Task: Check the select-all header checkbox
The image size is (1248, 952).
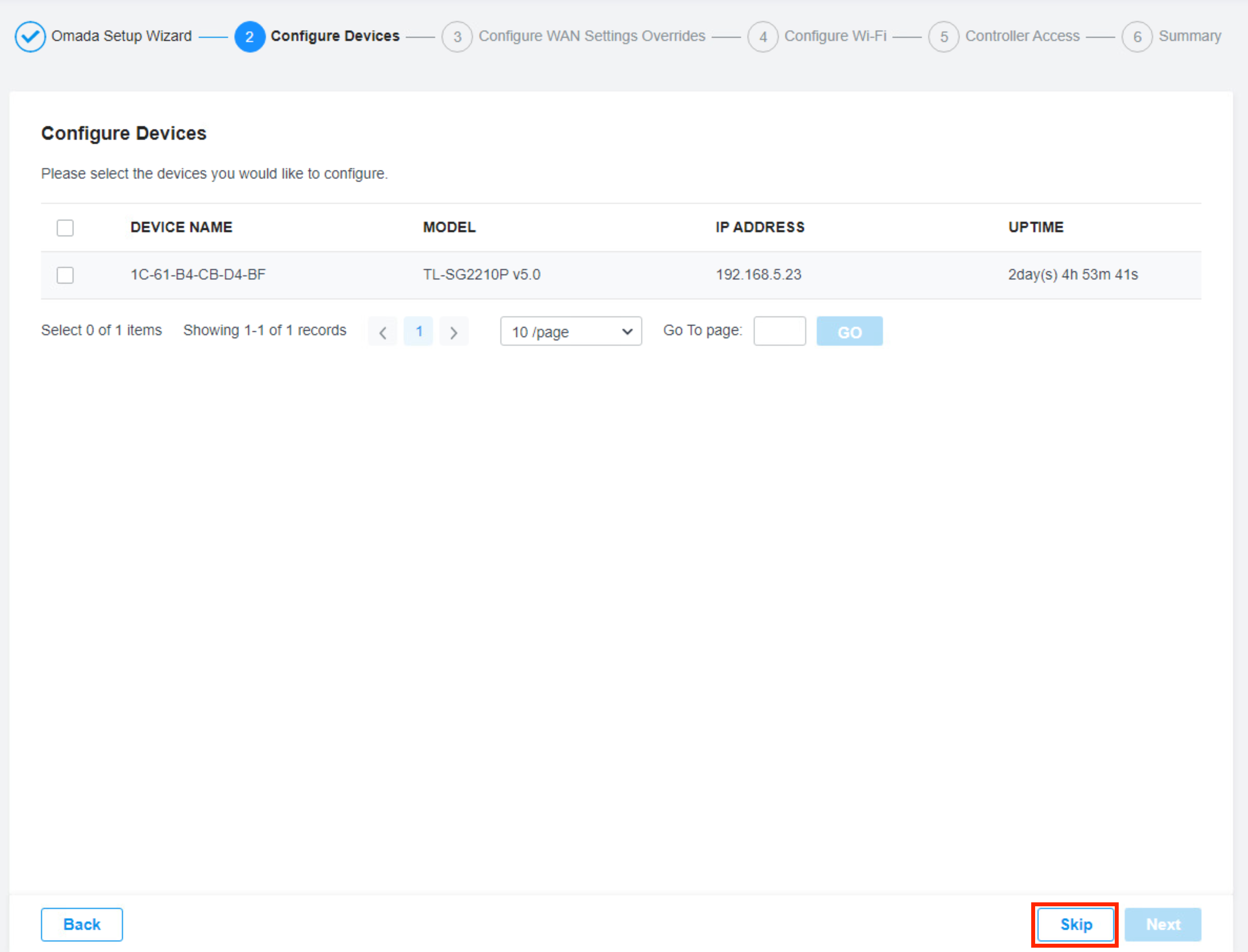Action: 65,228
